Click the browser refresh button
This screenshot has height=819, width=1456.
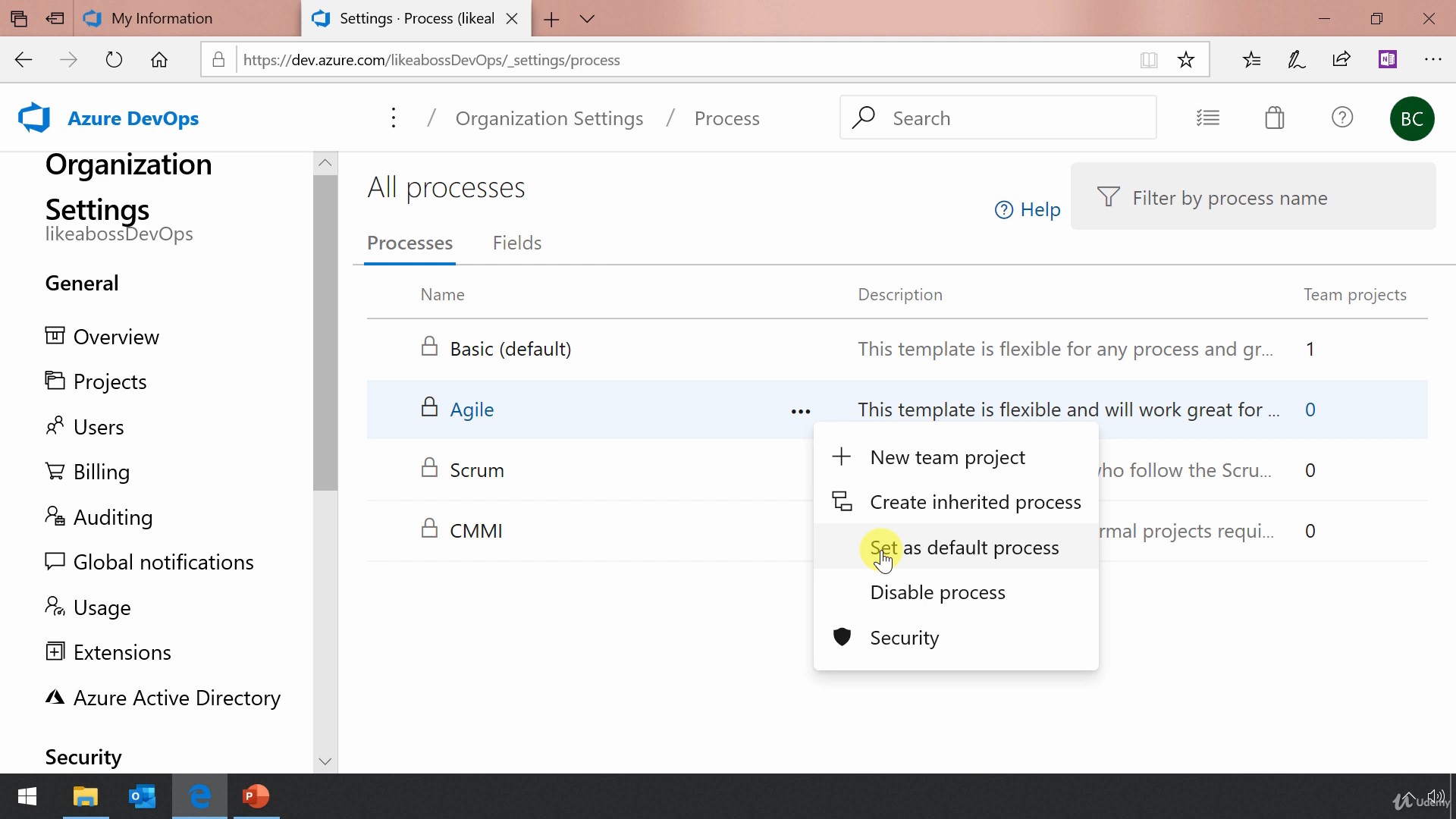[x=114, y=60]
